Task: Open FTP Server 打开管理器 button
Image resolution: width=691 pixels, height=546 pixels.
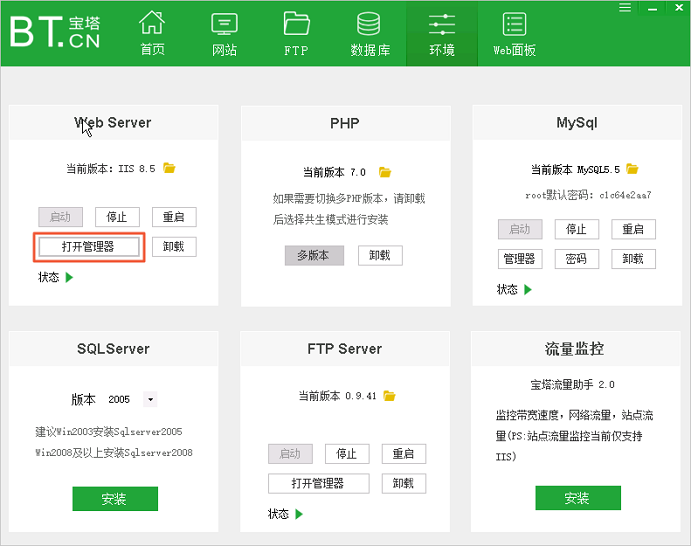Action: [x=319, y=483]
